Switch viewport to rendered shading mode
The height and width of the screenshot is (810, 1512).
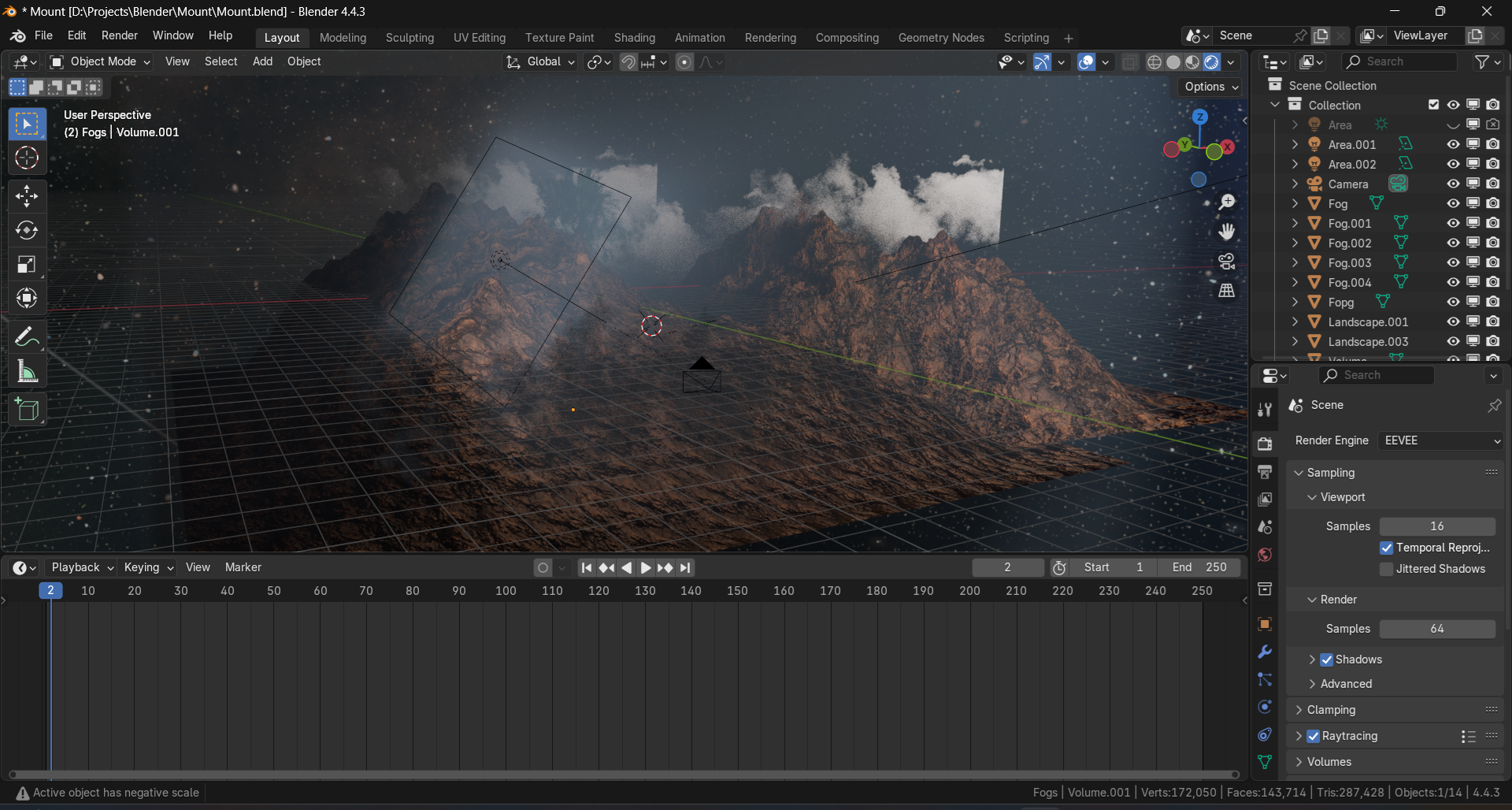point(1212,62)
